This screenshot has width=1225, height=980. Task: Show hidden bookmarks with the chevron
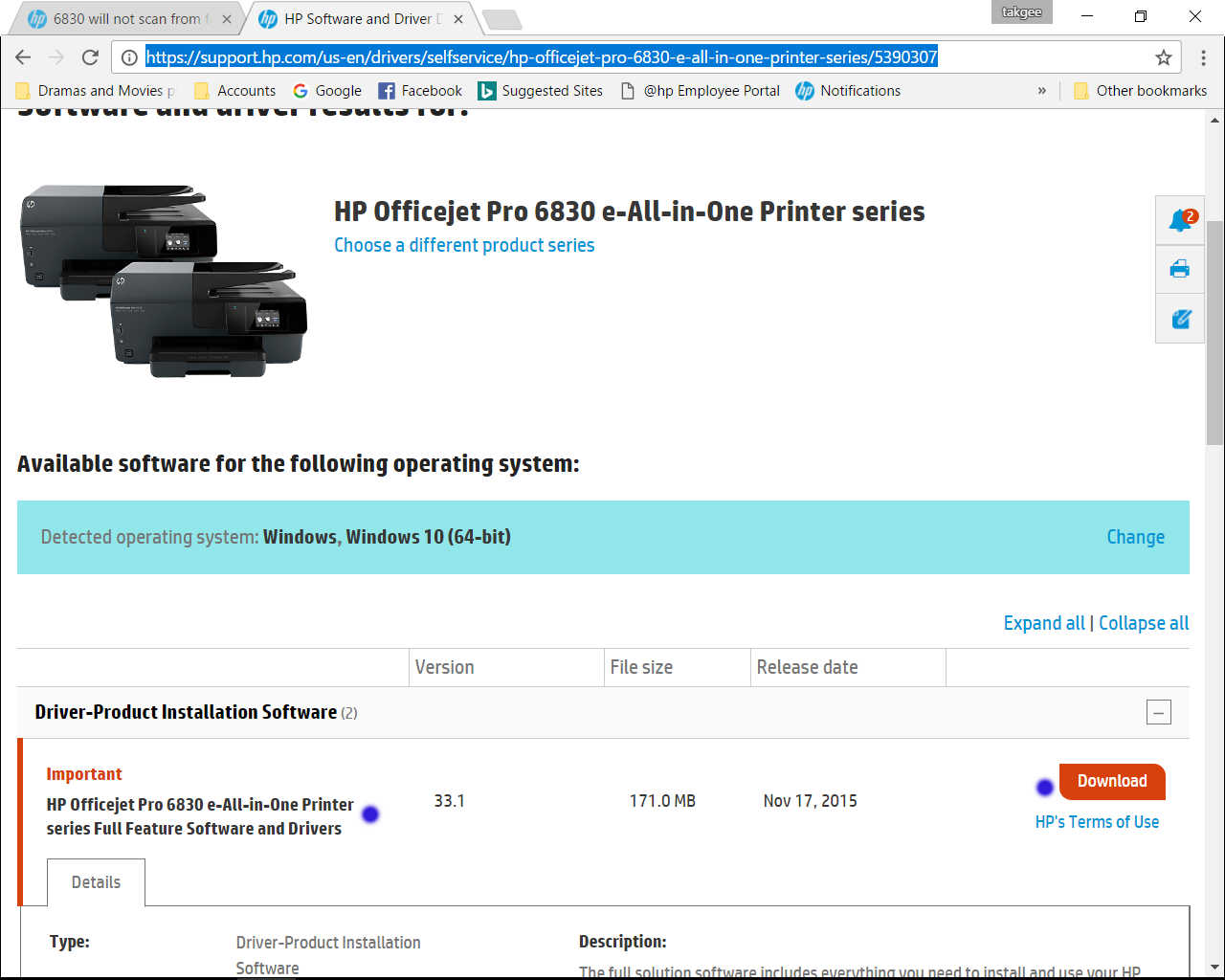(1041, 91)
